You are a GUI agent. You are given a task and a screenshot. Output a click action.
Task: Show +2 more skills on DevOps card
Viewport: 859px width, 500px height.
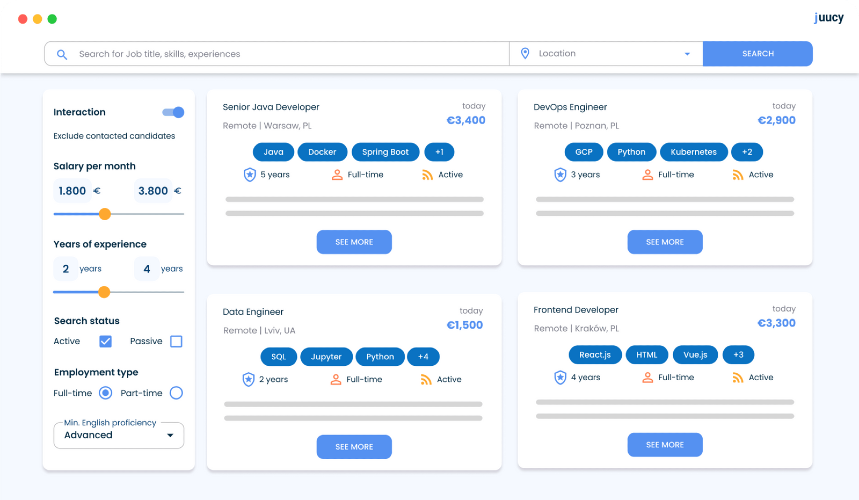pos(747,152)
